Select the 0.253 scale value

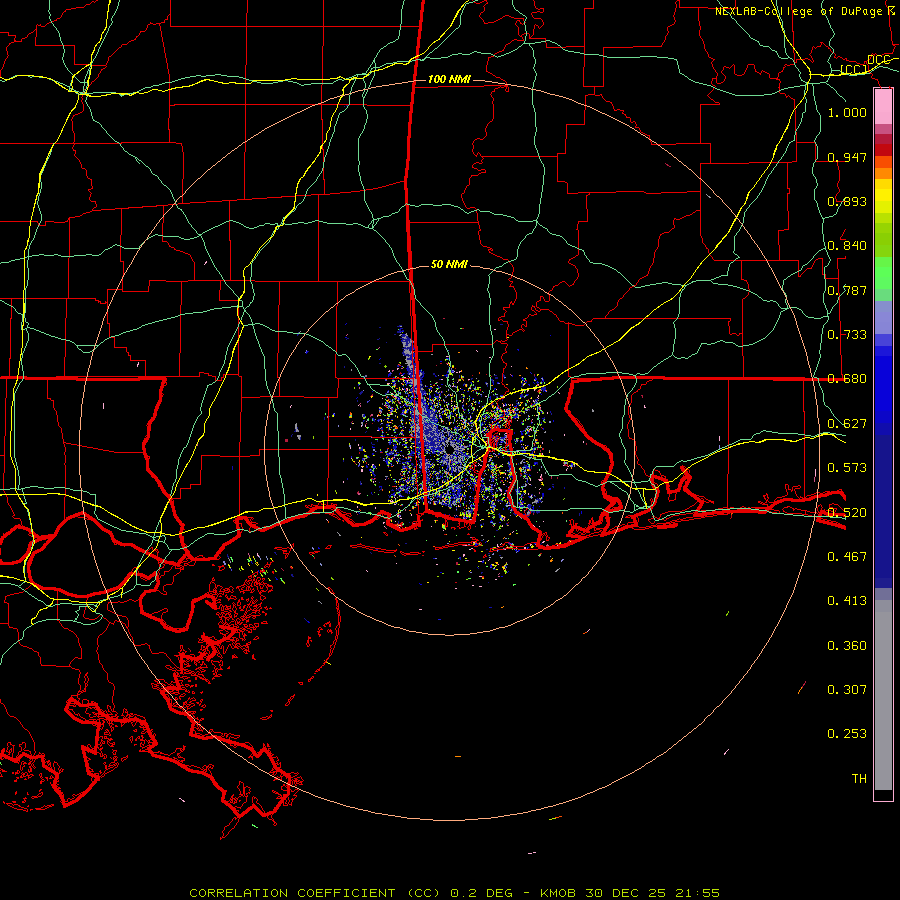[847, 734]
